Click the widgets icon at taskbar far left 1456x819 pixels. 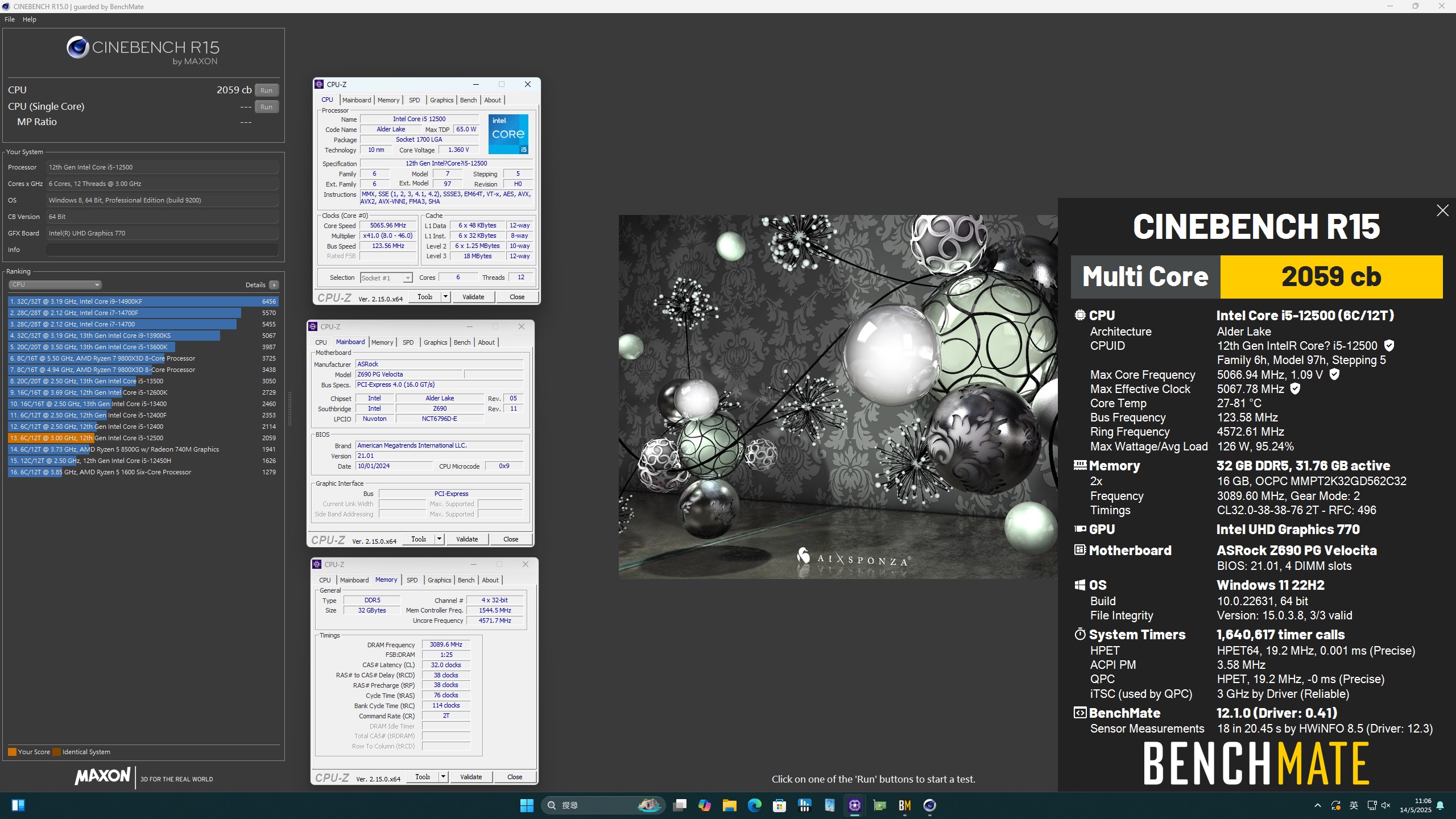[x=18, y=805]
